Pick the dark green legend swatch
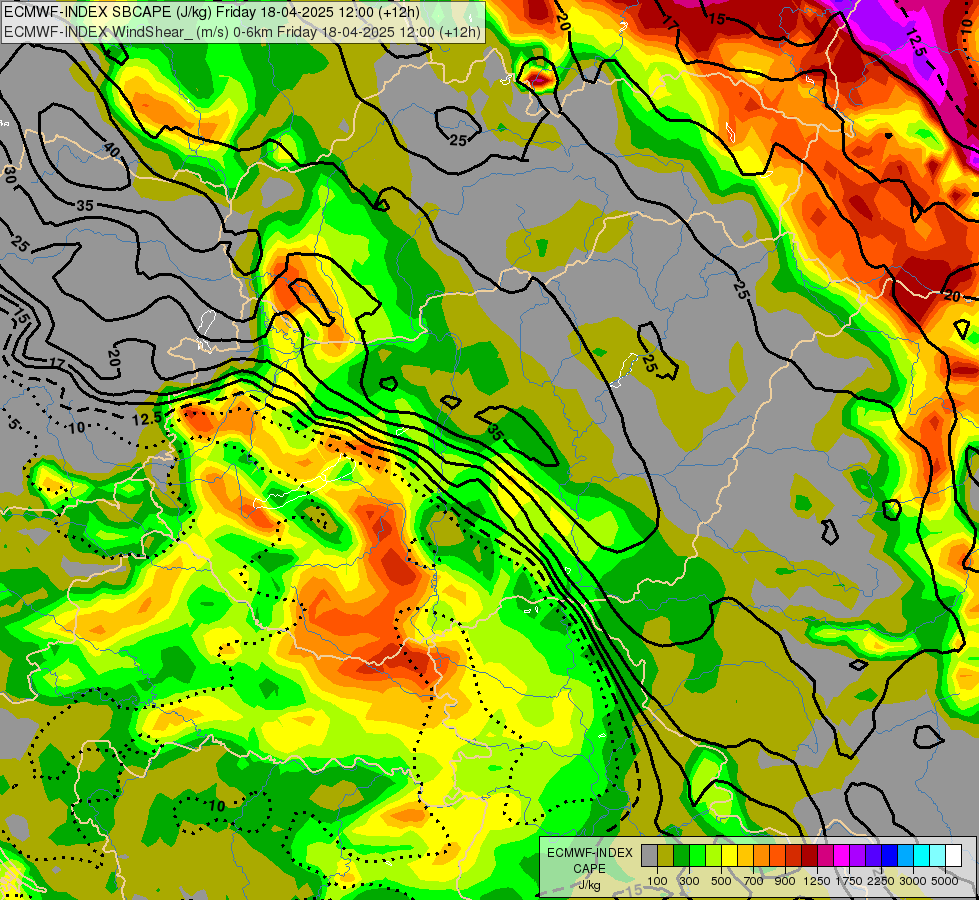The height and width of the screenshot is (900, 979). point(681,856)
